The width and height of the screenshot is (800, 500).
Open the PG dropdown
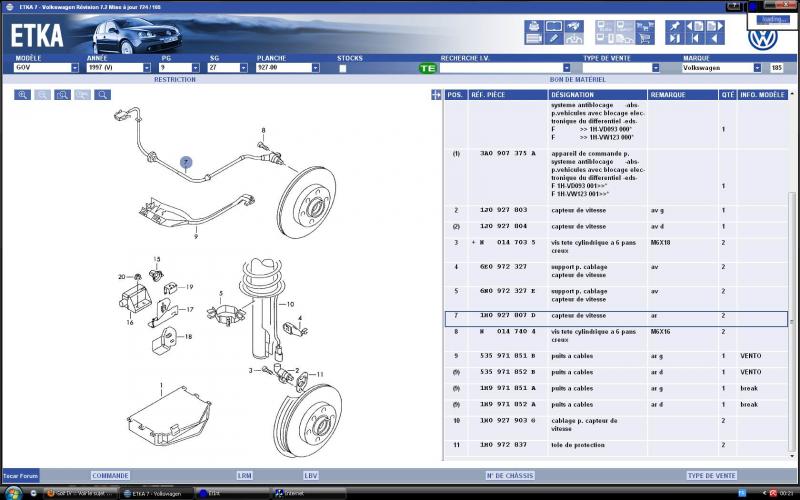click(195, 68)
